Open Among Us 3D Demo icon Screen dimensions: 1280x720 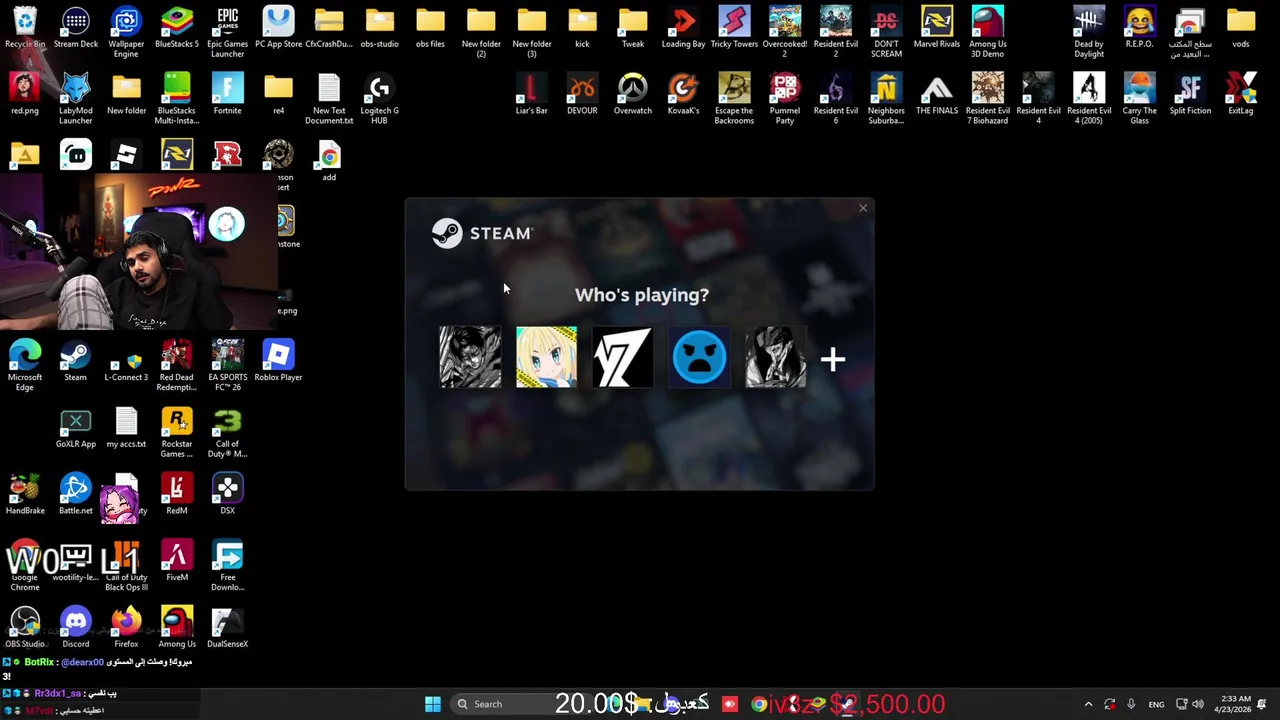(x=987, y=32)
